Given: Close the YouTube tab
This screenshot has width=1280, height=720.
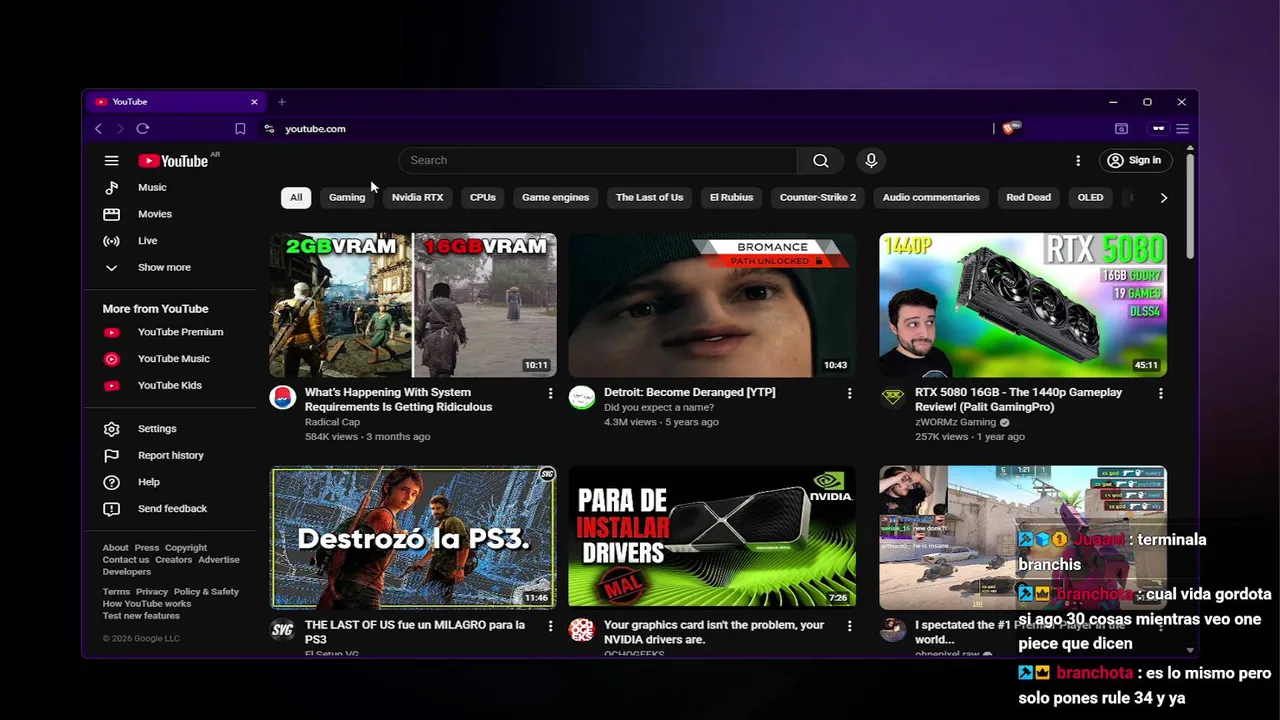Looking at the screenshot, I should click(254, 101).
